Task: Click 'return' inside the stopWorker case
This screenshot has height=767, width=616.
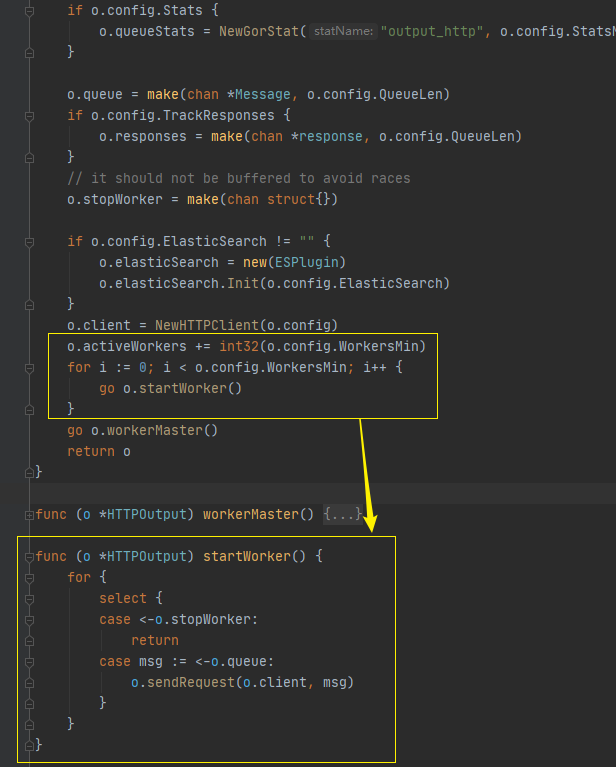Action: pyautogui.click(x=155, y=641)
